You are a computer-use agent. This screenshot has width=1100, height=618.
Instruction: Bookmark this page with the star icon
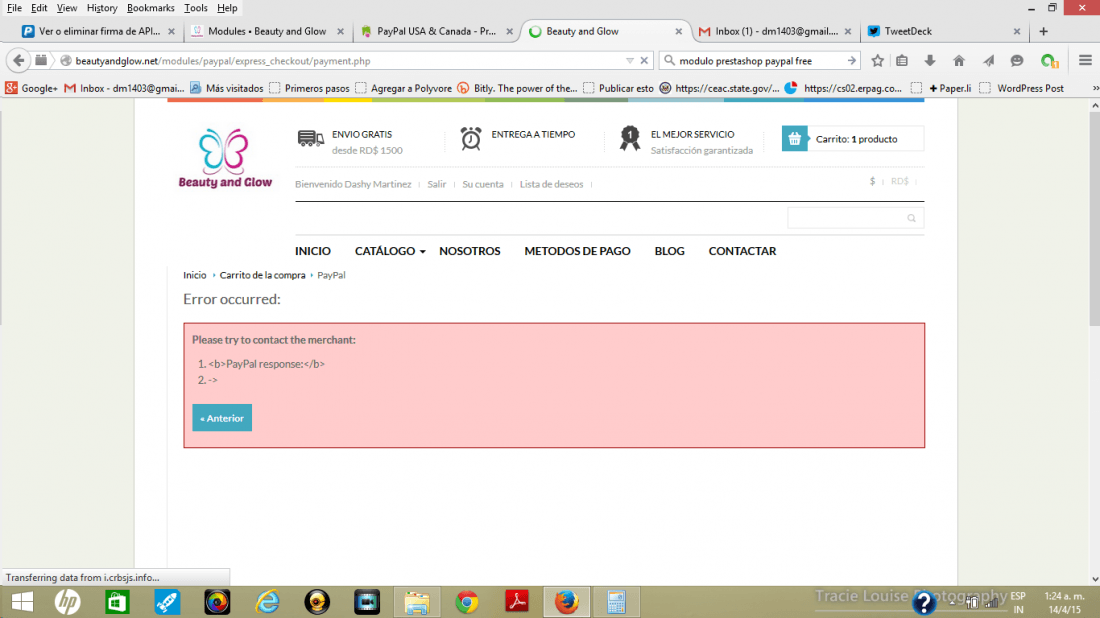pyautogui.click(x=877, y=61)
